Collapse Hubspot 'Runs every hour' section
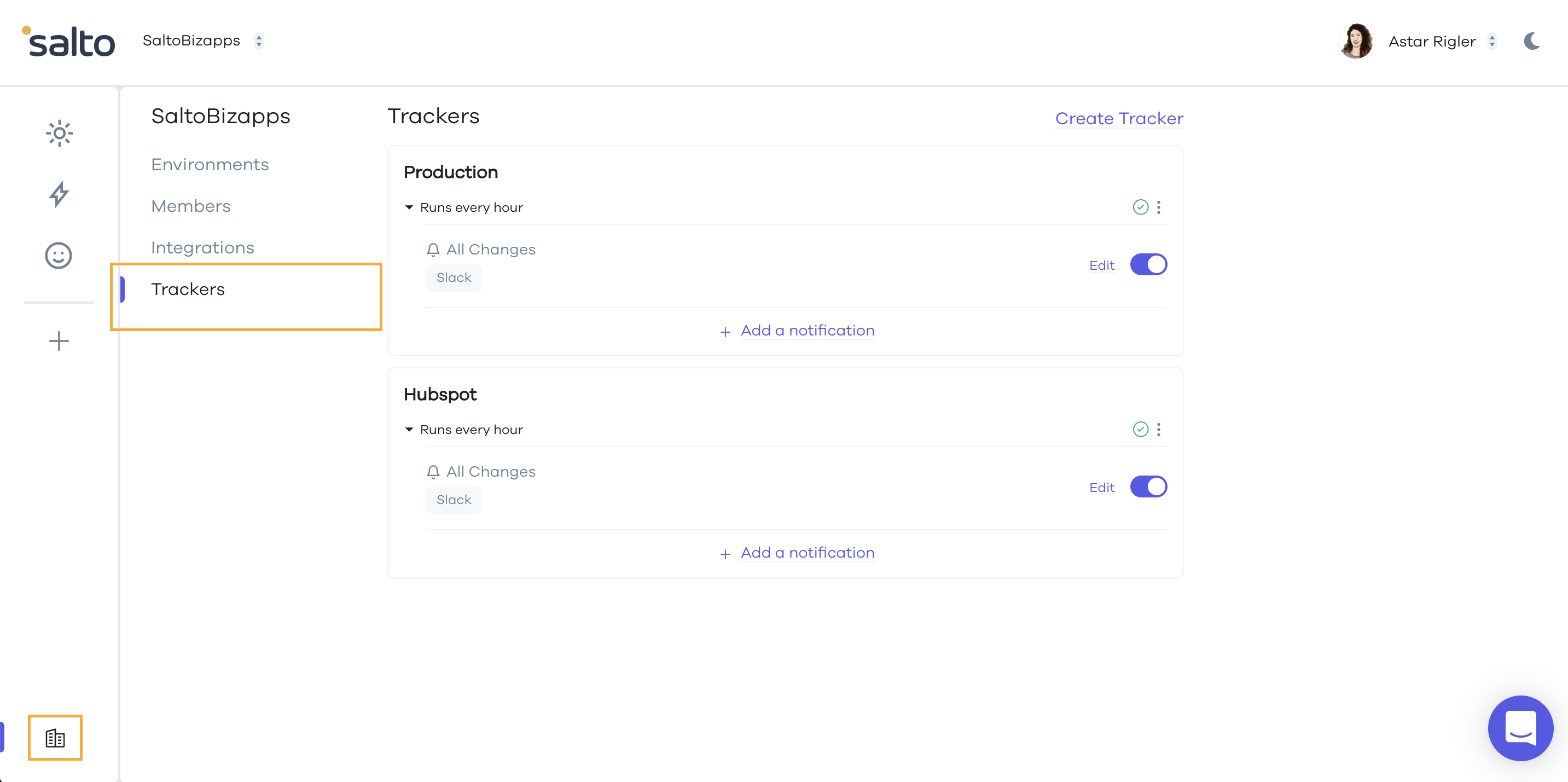Screen dimensions: 1568x782 (x=409, y=430)
